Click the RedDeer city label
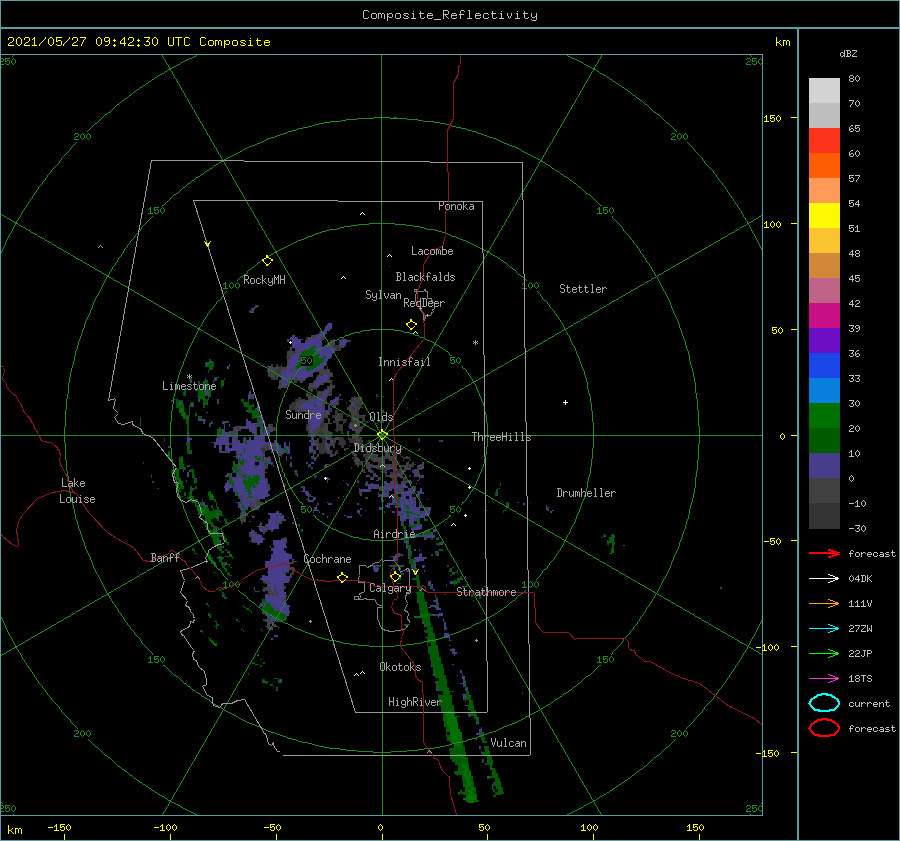900x841 pixels. [424, 303]
